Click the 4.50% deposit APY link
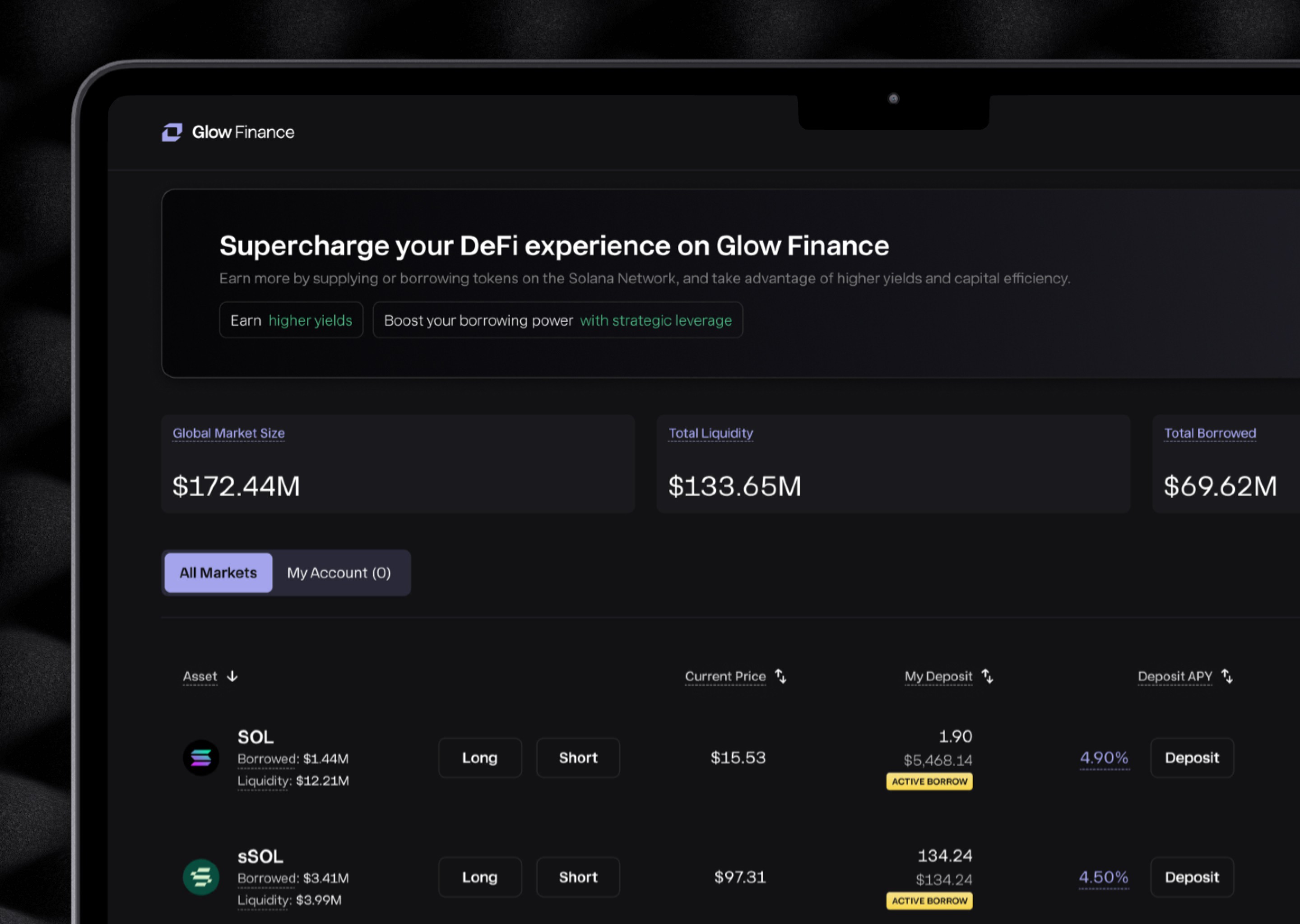 coord(1103,877)
